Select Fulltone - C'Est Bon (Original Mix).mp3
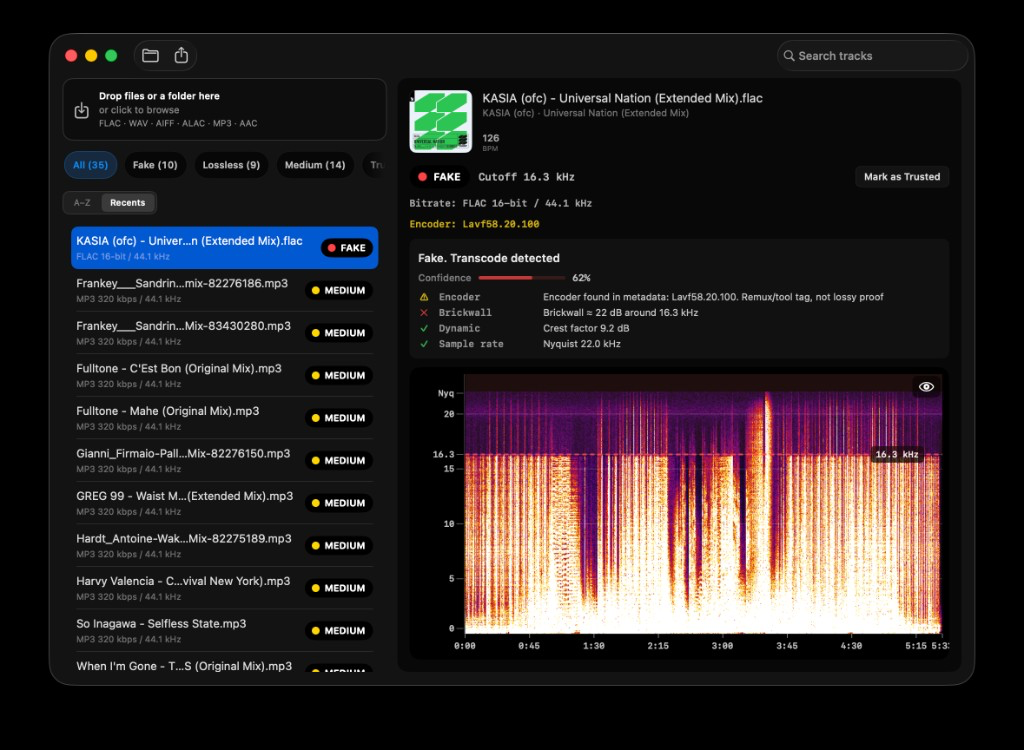The image size is (1024, 750). (x=225, y=375)
